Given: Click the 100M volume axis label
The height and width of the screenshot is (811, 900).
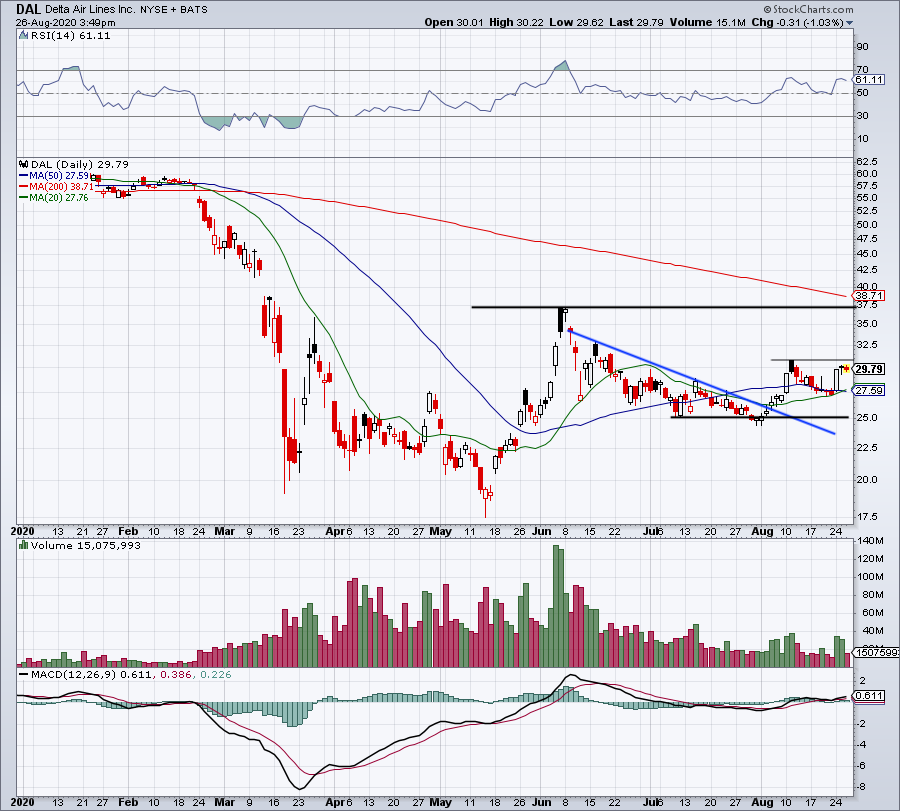Looking at the screenshot, I should [870, 577].
